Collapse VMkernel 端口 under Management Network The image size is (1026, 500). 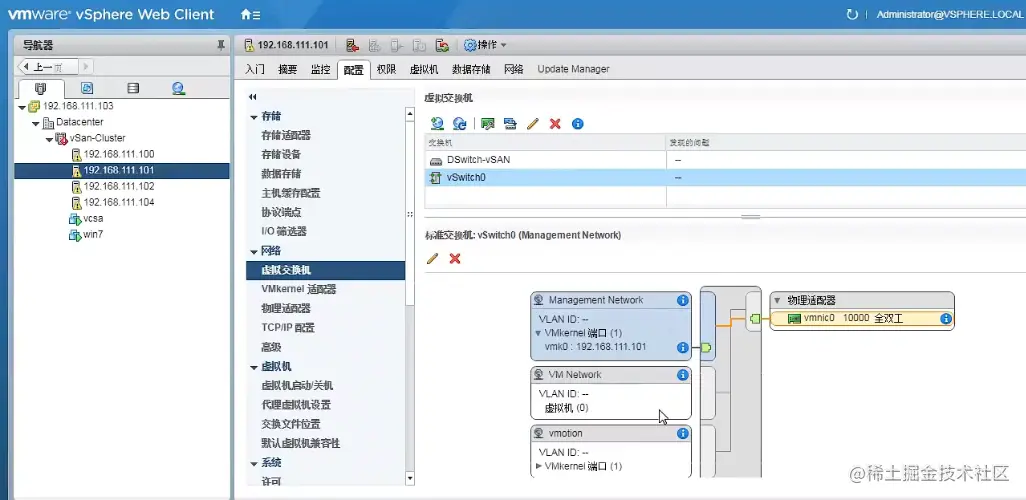pos(539,333)
